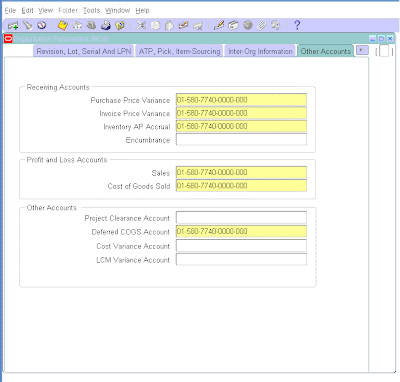Click the Purchase Price Variance label
The image size is (400, 382).
(130, 100)
